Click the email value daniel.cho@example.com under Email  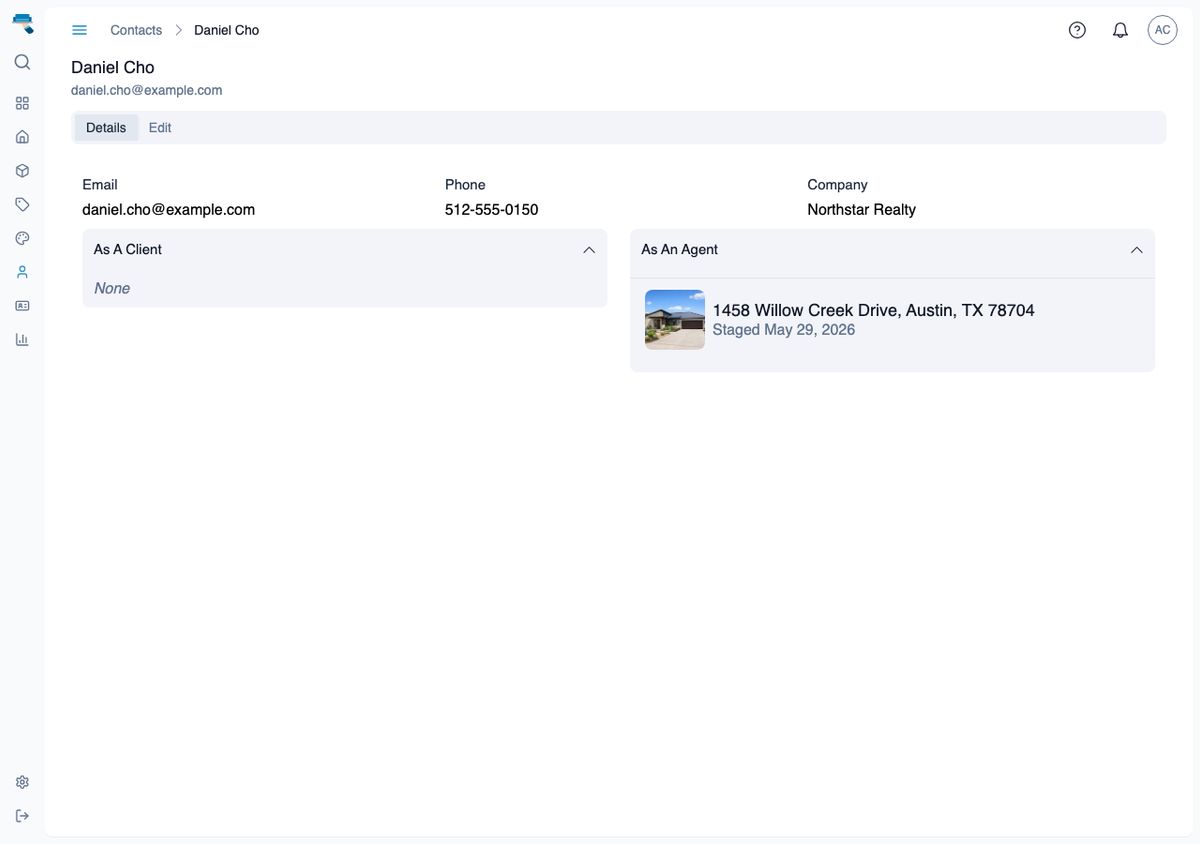(x=168, y=210)
